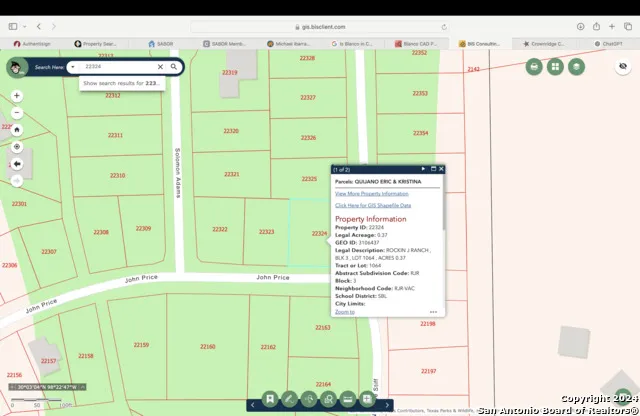Screen dimensions: 640x416
Task: Clear the search text with X
Action: pos(160,67)
